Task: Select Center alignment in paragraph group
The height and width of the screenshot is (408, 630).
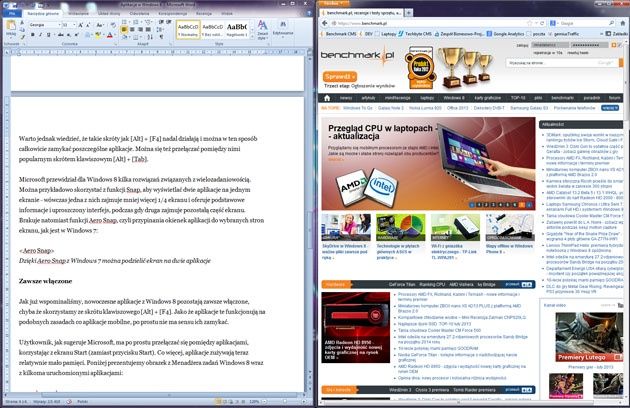Action: tap(132, 29)
